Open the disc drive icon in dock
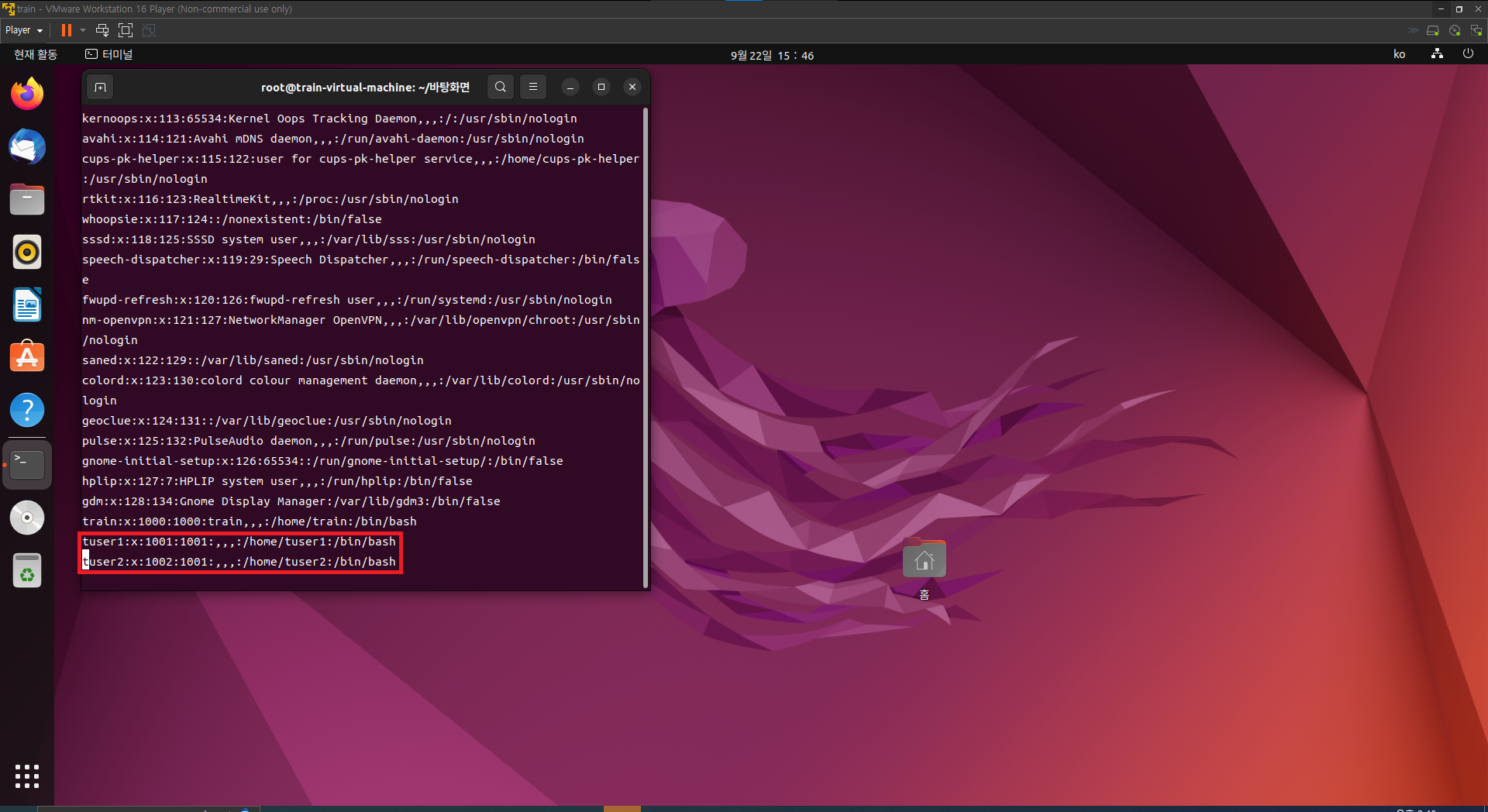1488x812 pixels. pyautogui.click(x=27, y=518)
